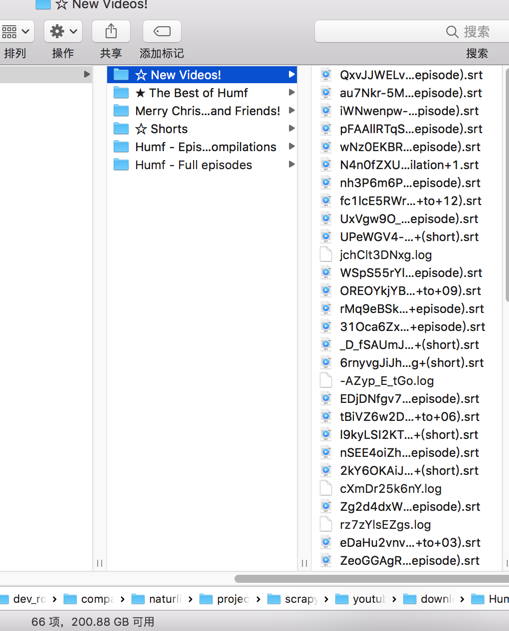
Task: Click the blank document icon of jchClt3DNxg.log
Action: (326, 255)
